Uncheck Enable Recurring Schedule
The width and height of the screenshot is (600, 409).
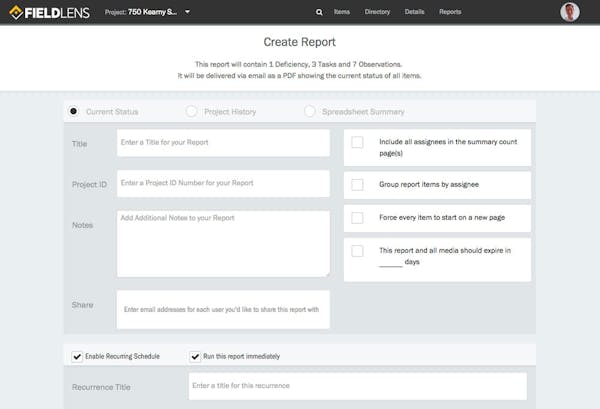[77, 357]
